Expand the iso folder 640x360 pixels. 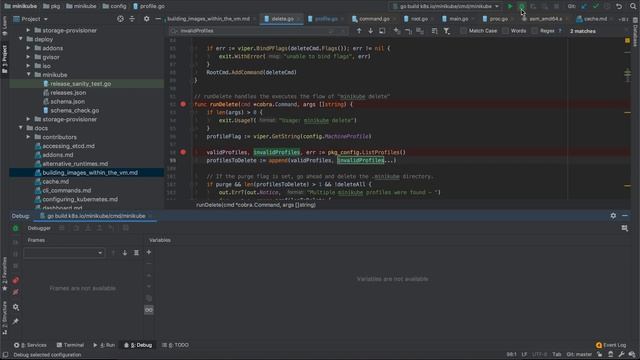point(28,66)
